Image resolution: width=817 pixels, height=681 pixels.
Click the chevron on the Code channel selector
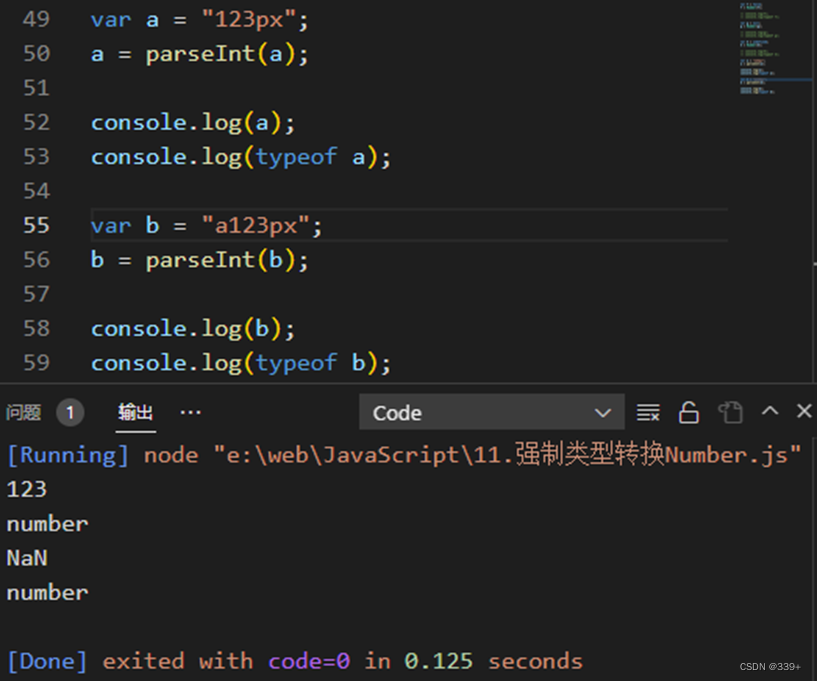point(603,412)
